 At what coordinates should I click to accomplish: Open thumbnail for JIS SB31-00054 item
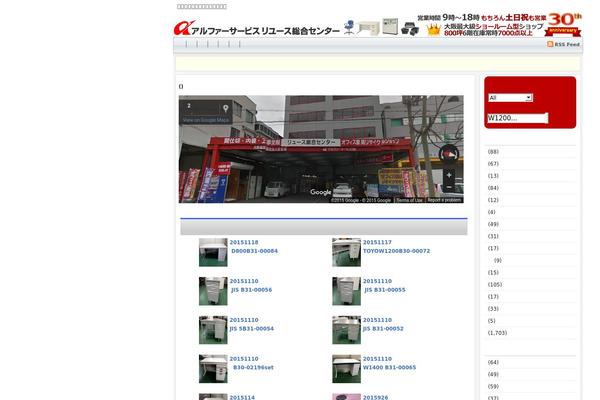click(x=213, y=330)
